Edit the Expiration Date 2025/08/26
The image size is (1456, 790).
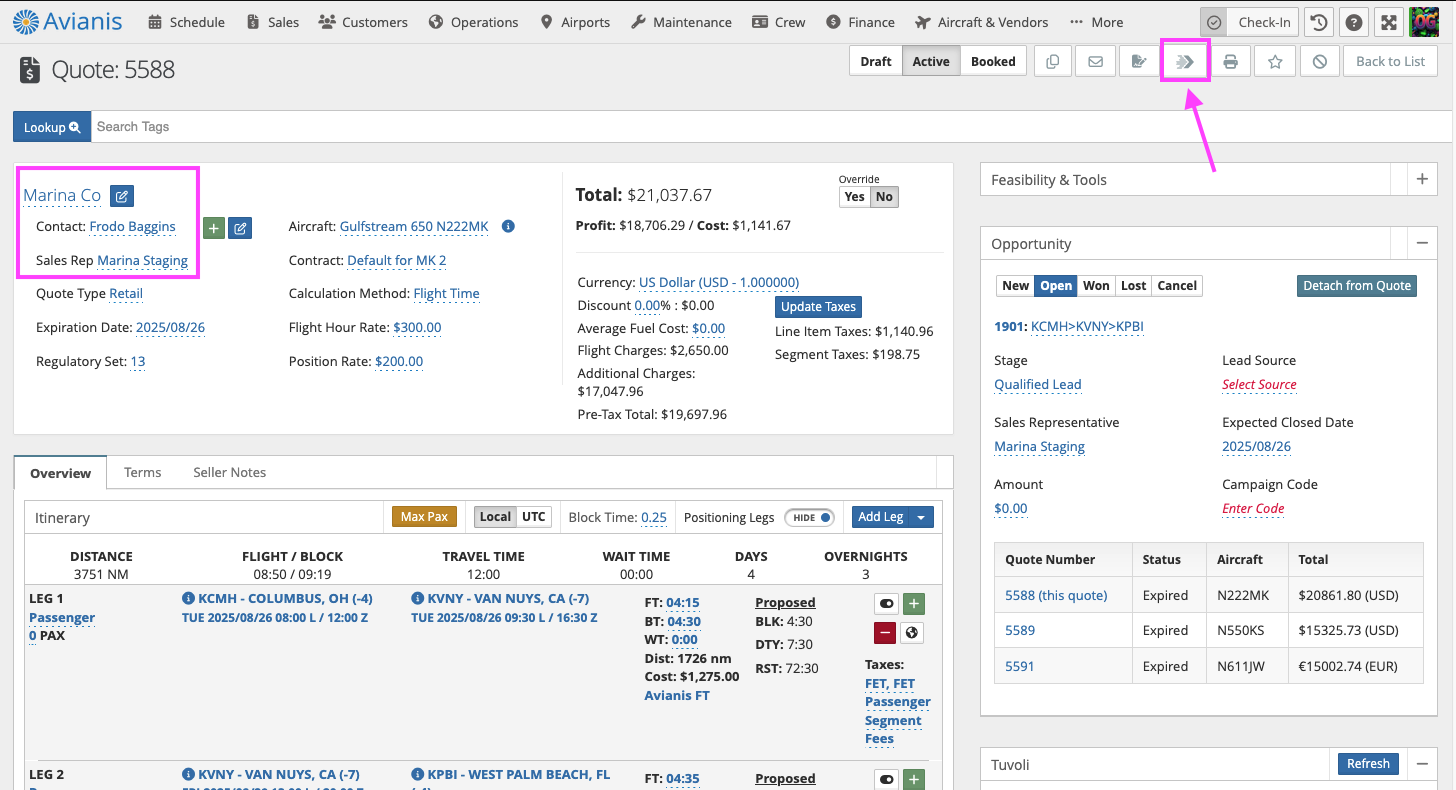coord(170,328)
